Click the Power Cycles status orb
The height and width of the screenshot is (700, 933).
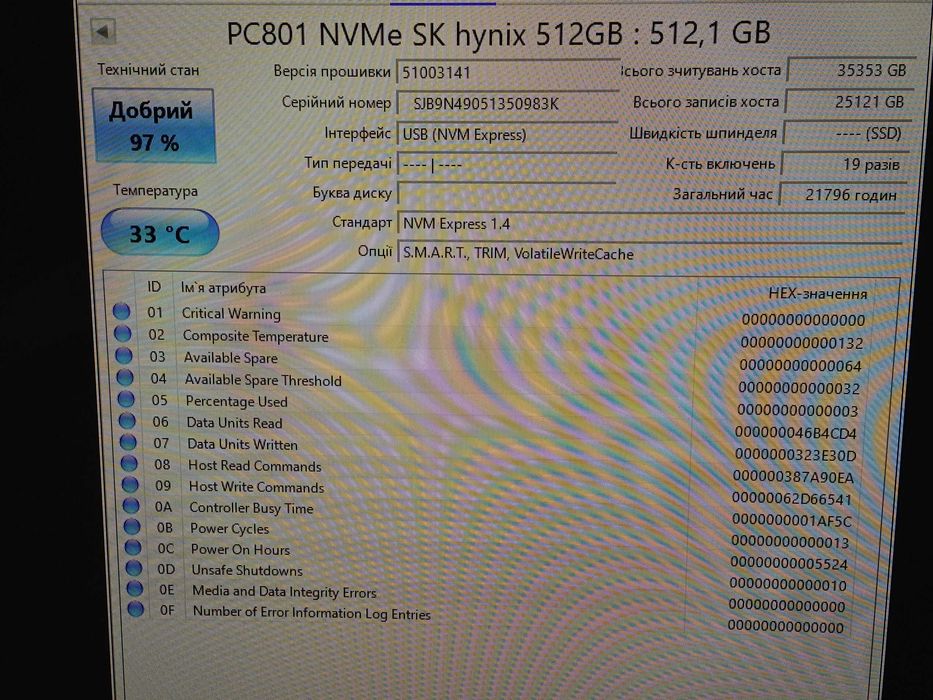[132, 527]
